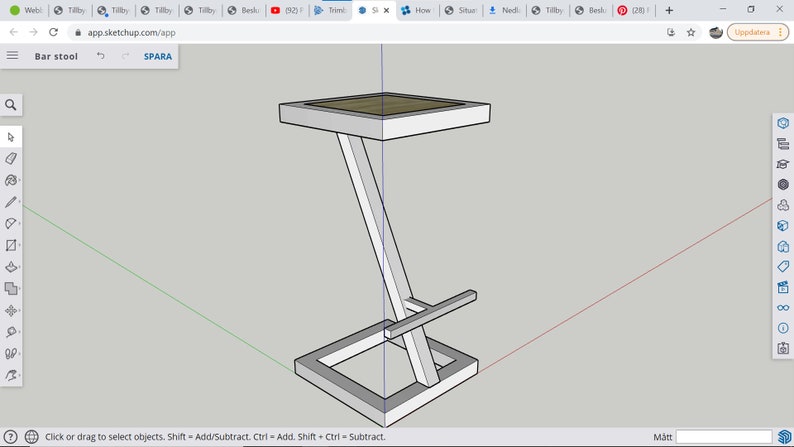Screen dimensions: 794x447
Task: Open the bottom icon in right panel
Action: tap(783, 348)
